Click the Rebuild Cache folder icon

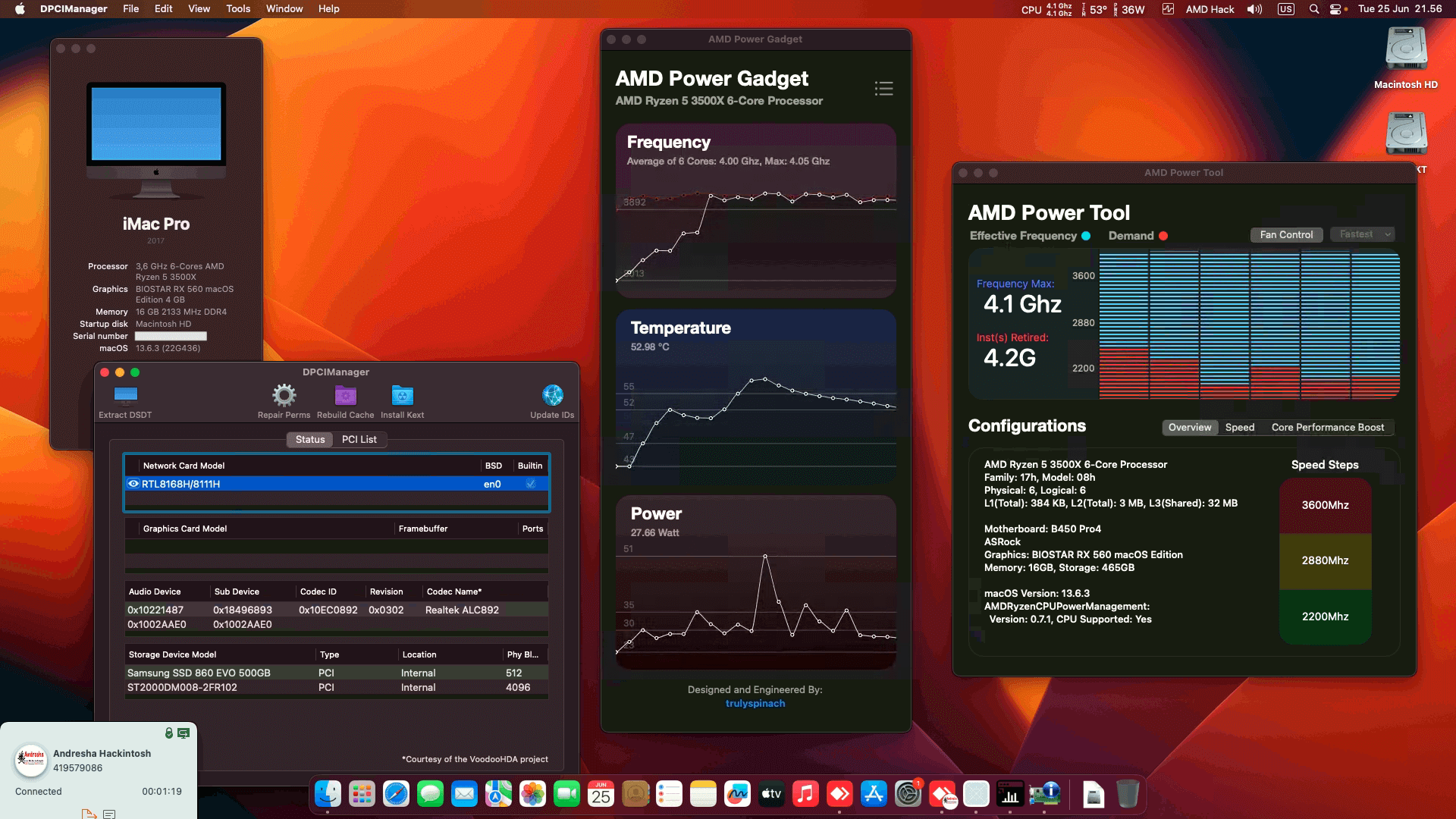[346, 394]
